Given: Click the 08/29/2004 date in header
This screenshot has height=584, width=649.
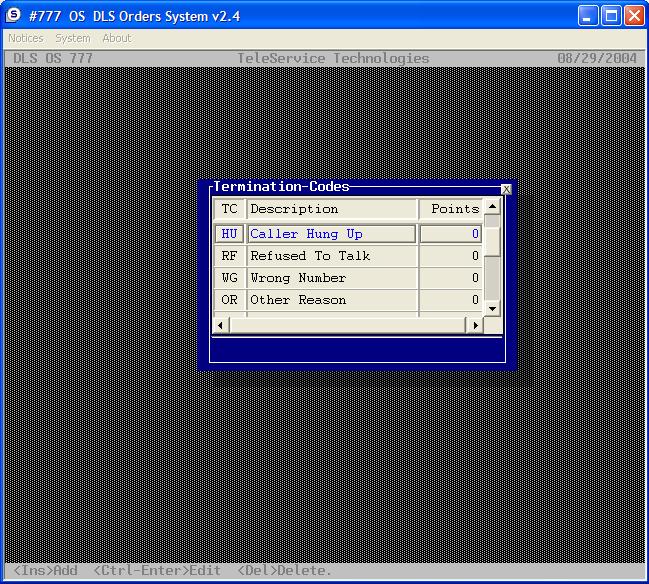Looking at the screenshot, I should tap(597, 58).
